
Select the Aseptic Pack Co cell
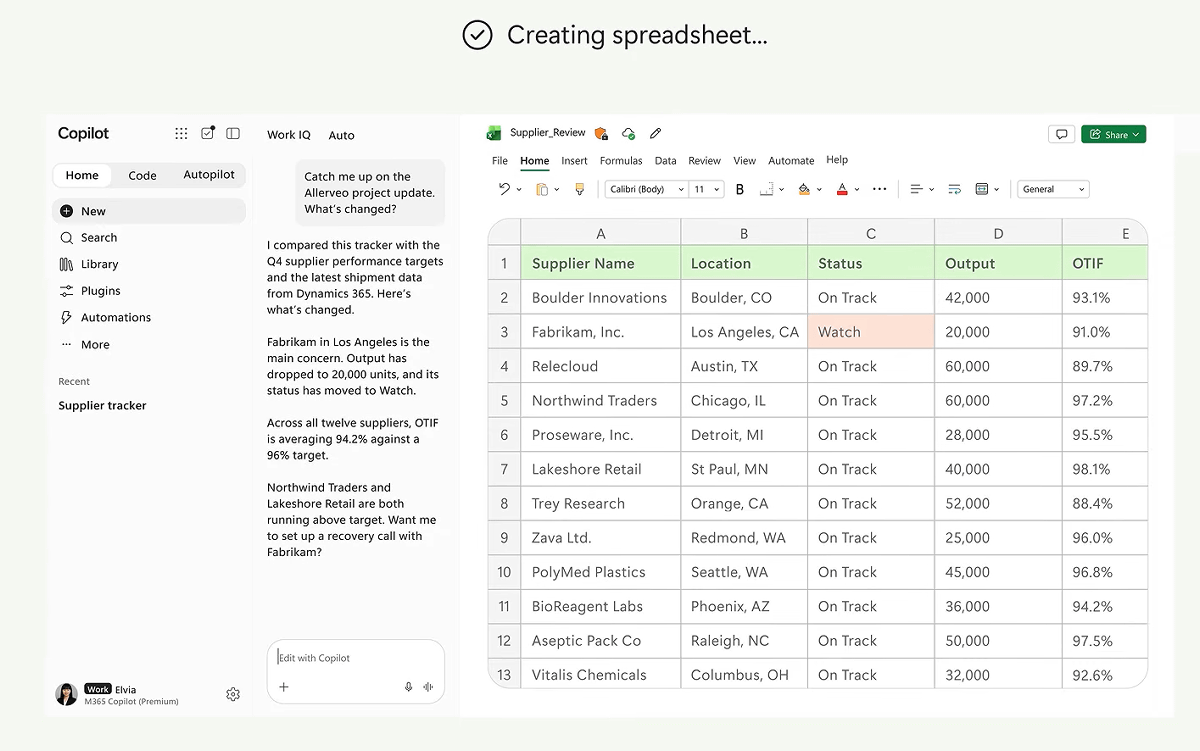click(601, 641)
